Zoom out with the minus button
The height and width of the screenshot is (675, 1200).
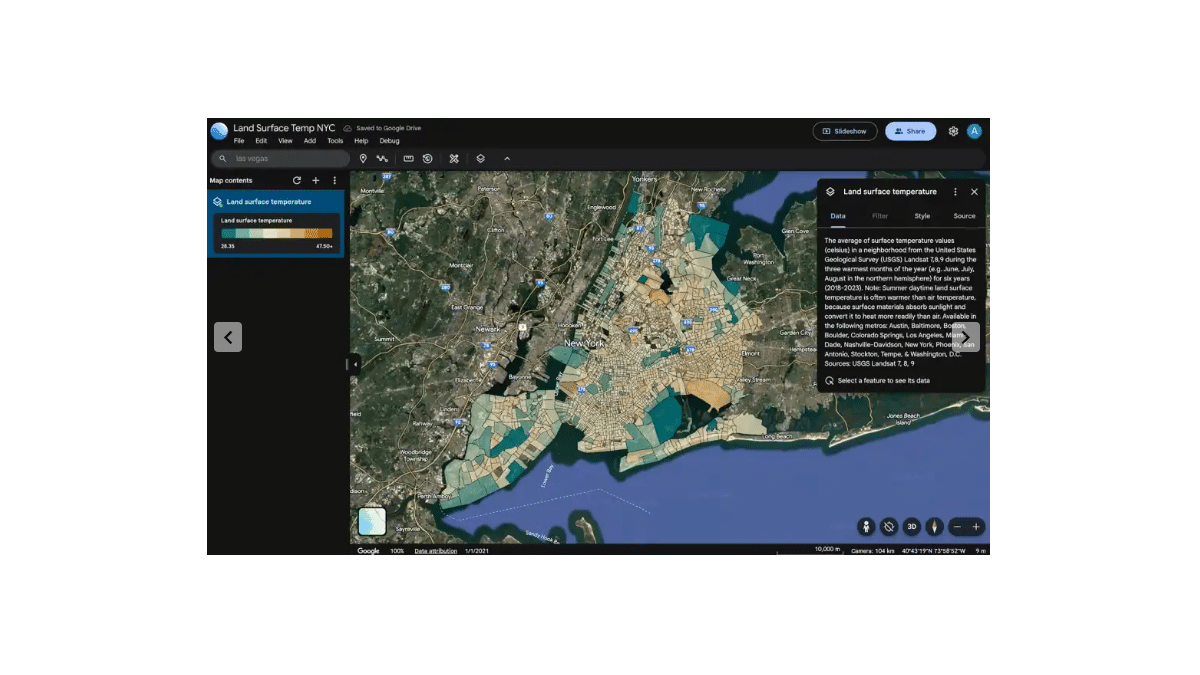click(957, 527)
